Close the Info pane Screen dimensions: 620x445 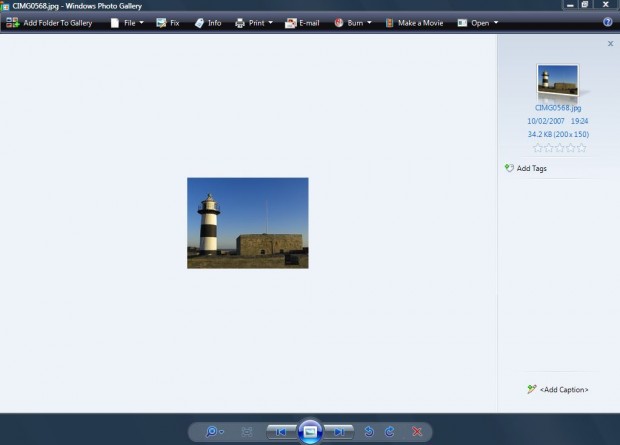tap(611, 44)
